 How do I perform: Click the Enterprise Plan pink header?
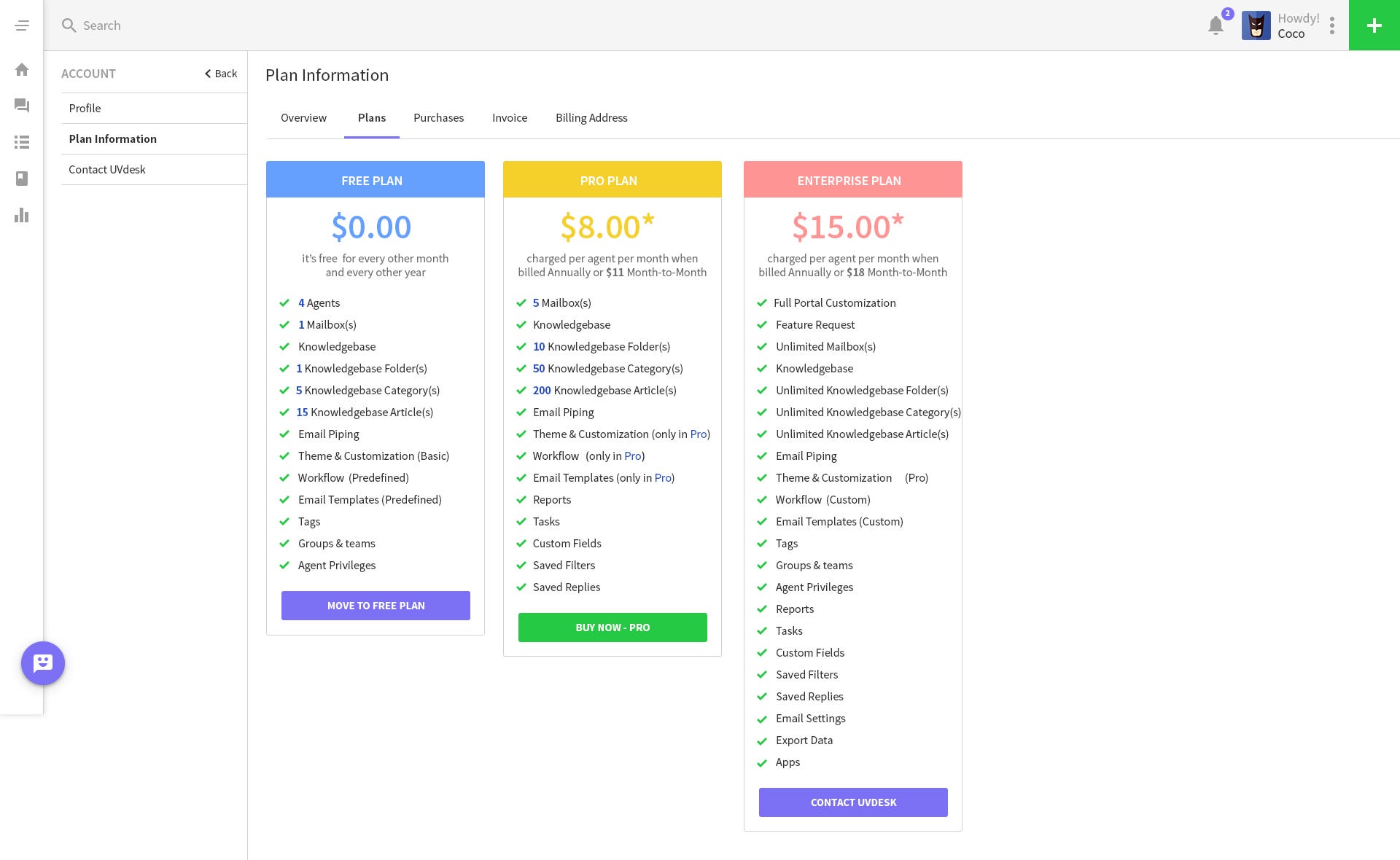(x=853, y=179)
